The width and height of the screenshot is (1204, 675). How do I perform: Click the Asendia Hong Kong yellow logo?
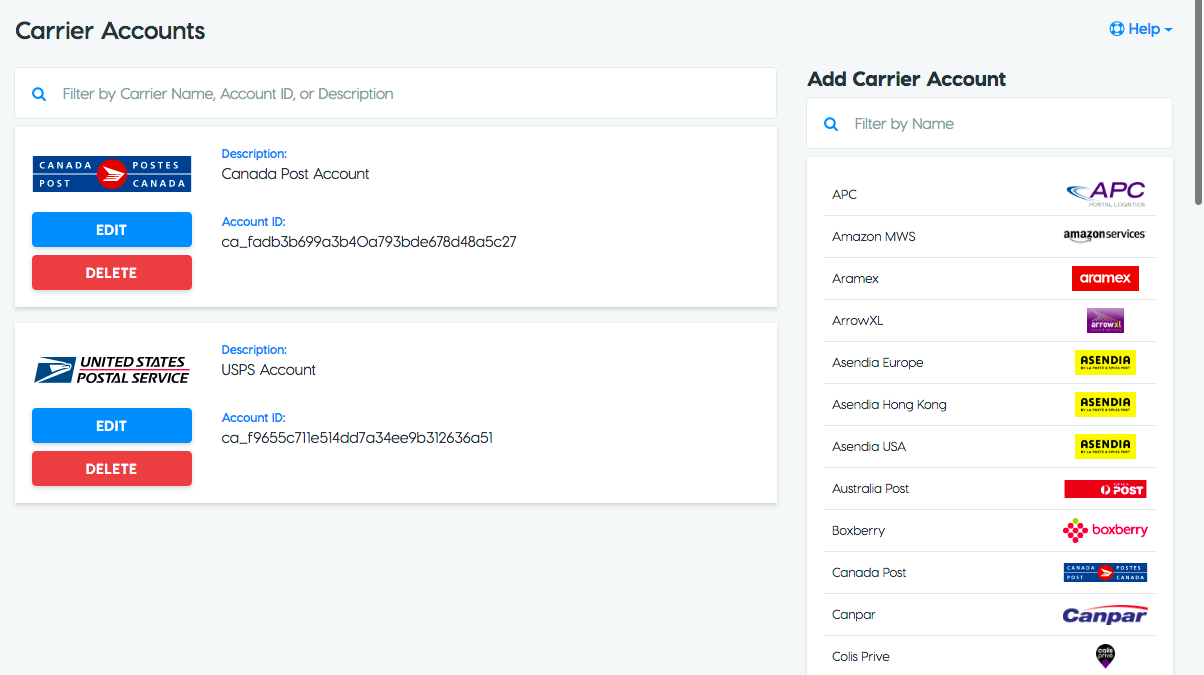[x=1105, y=404]
